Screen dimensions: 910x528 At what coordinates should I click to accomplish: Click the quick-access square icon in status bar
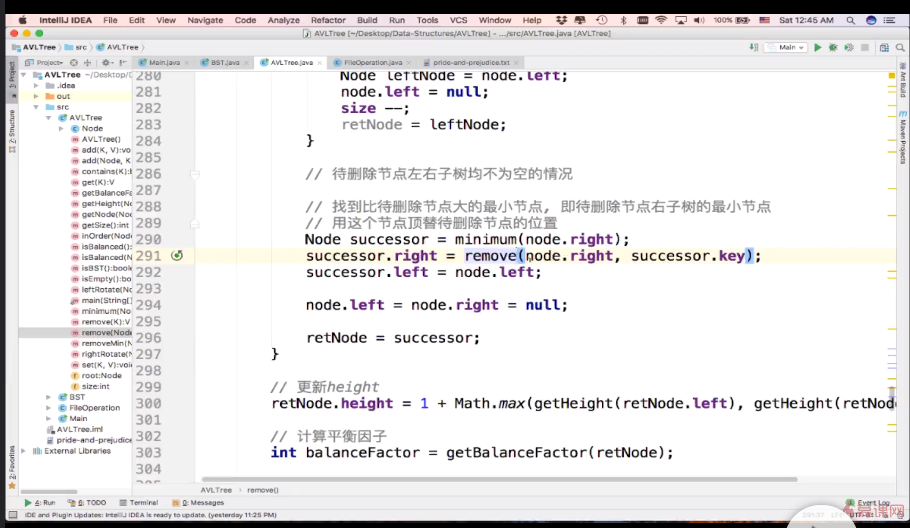[x=13, y=515]
